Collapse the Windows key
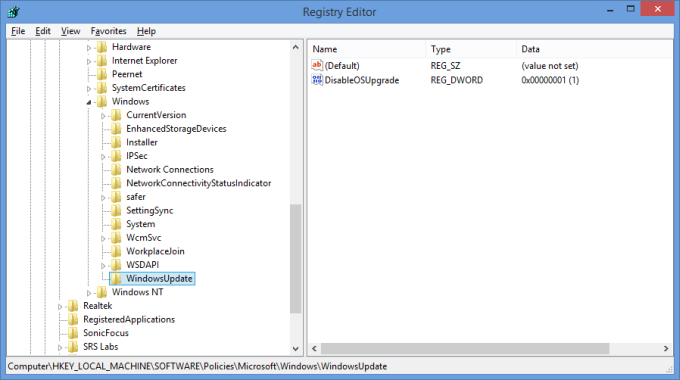This screenshot has height=380, width=680. (89, 102)
